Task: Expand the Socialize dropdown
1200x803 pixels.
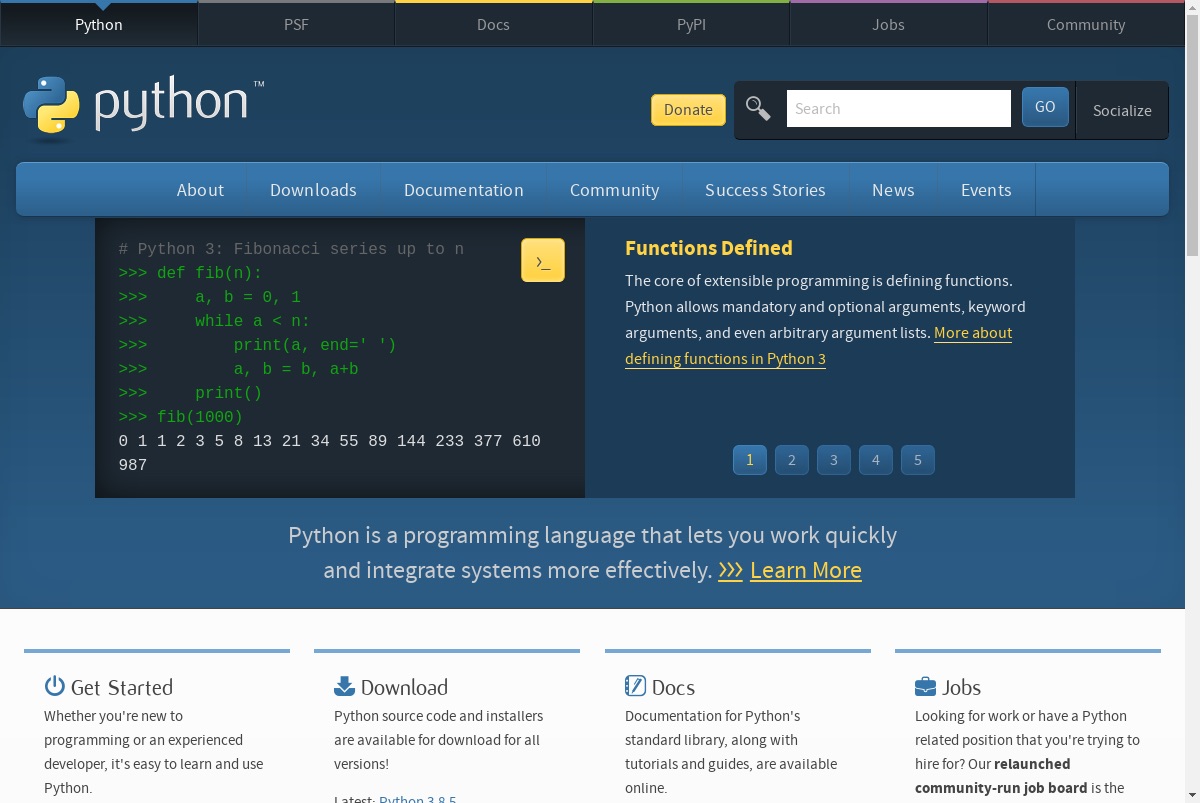Action: pyautogui.click(x=1122, y=110)
